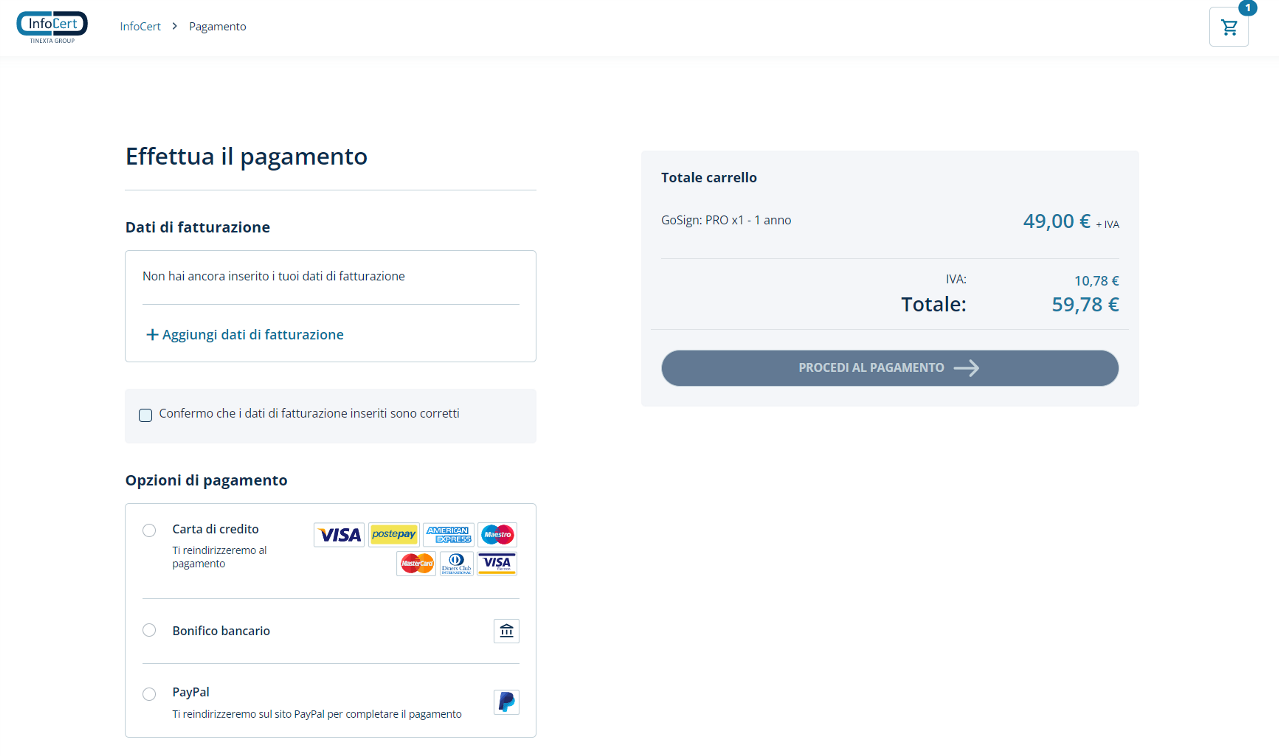The height and width of the screenshot is (756, 1280).
Task: Check the billing data confirmation checkbox
Action: (145, 415)
